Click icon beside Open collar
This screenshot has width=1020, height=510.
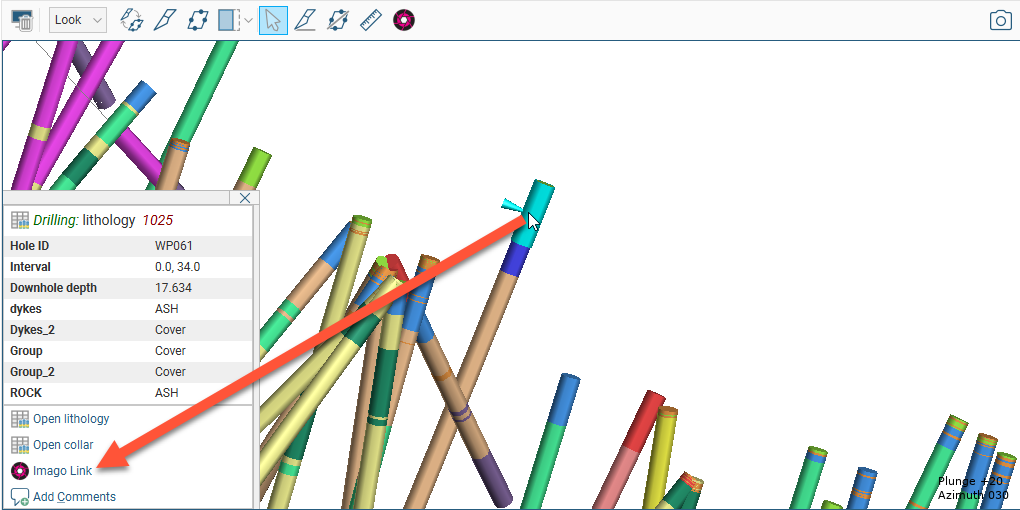click(20, 445)
